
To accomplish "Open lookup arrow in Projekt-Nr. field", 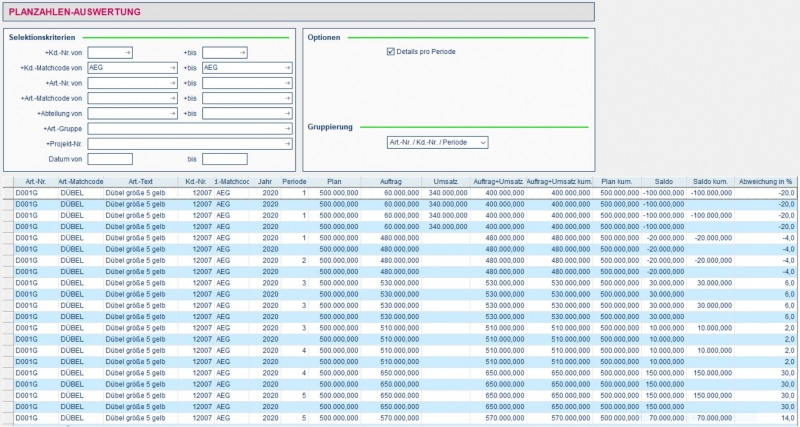I will [287, 144].
